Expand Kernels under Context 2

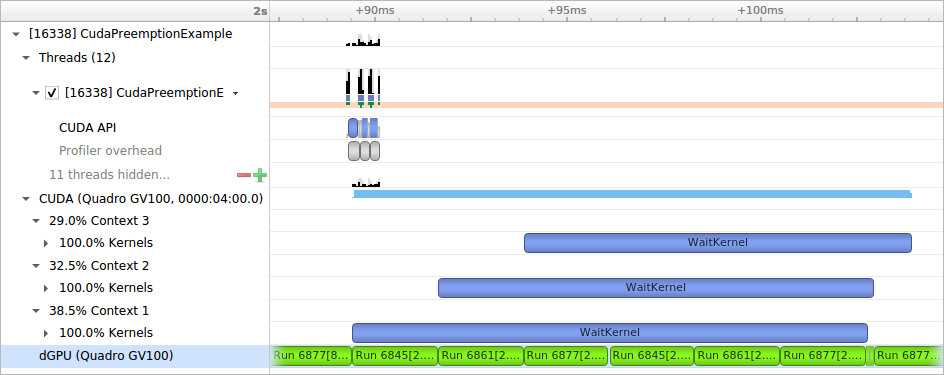(46, 288)
